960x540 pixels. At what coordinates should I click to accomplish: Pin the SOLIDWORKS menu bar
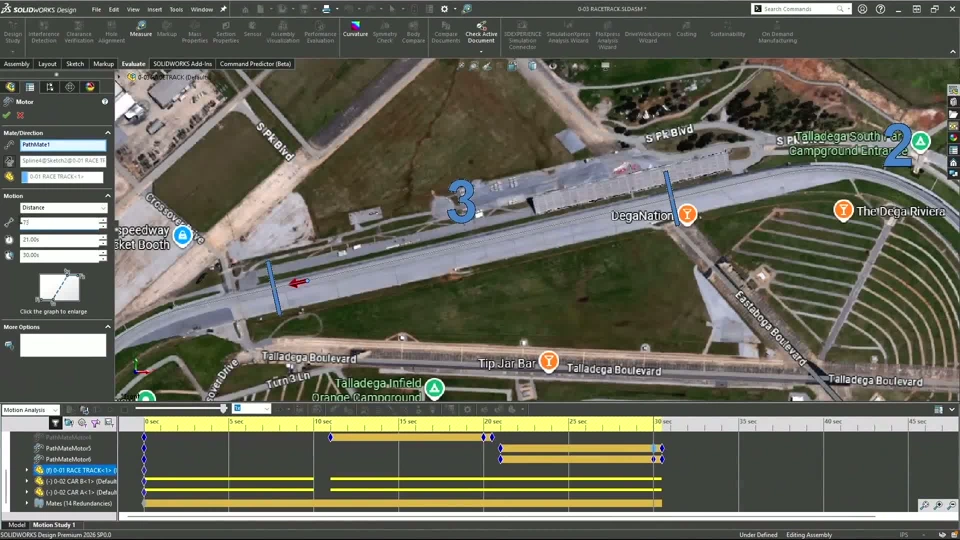(x=223, y=9)
